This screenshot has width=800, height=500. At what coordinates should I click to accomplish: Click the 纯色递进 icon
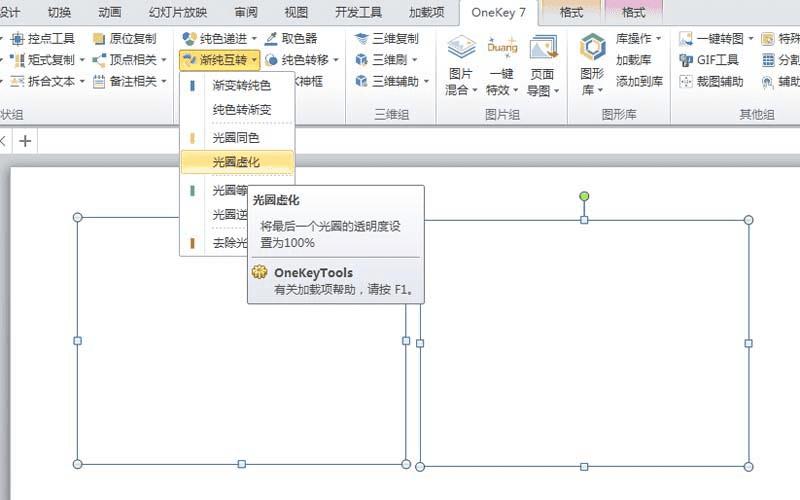tap(189, 39)
